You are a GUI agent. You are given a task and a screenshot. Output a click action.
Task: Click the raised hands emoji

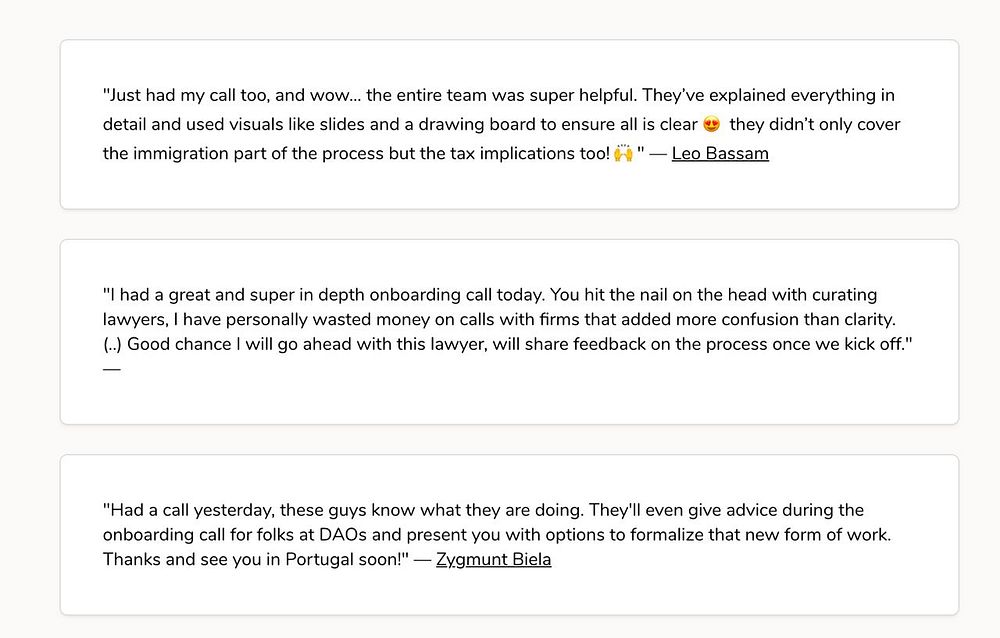624,155
